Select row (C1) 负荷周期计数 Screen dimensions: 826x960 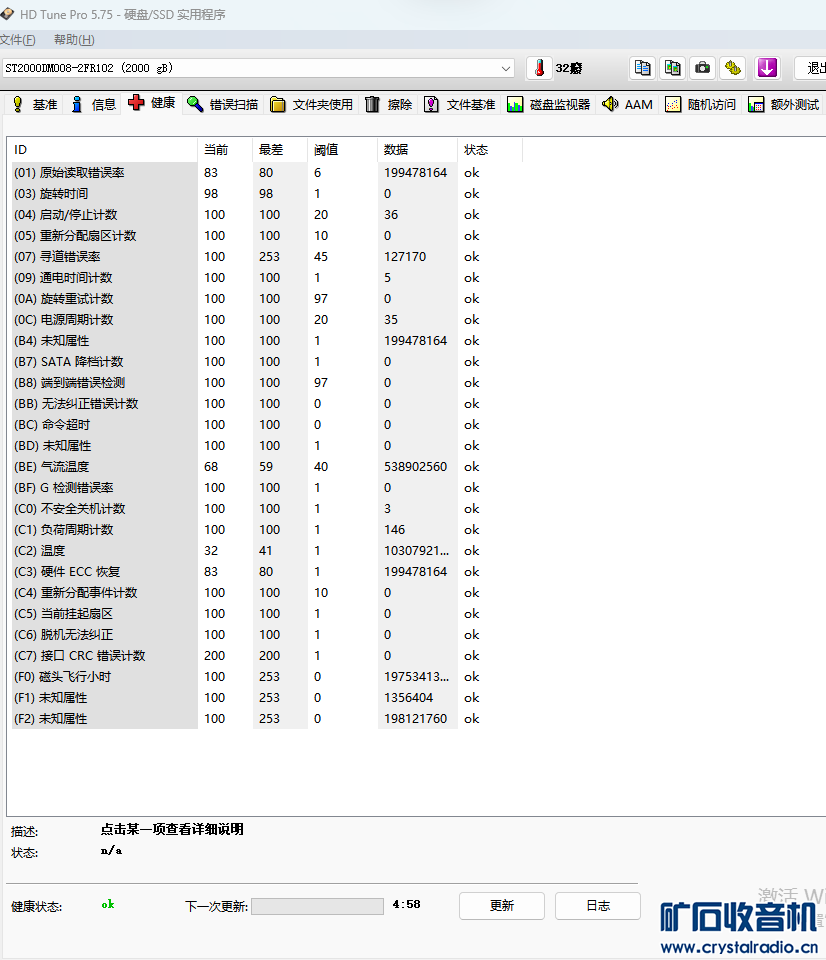click(x=265, y=530)
